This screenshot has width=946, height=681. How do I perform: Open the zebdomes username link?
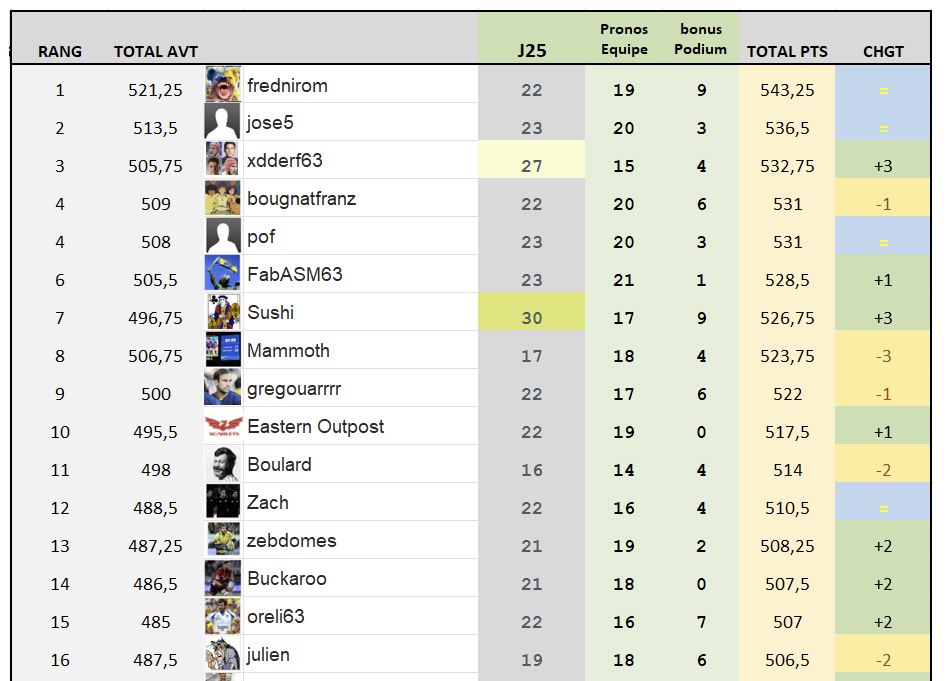[x=292, y=541]
